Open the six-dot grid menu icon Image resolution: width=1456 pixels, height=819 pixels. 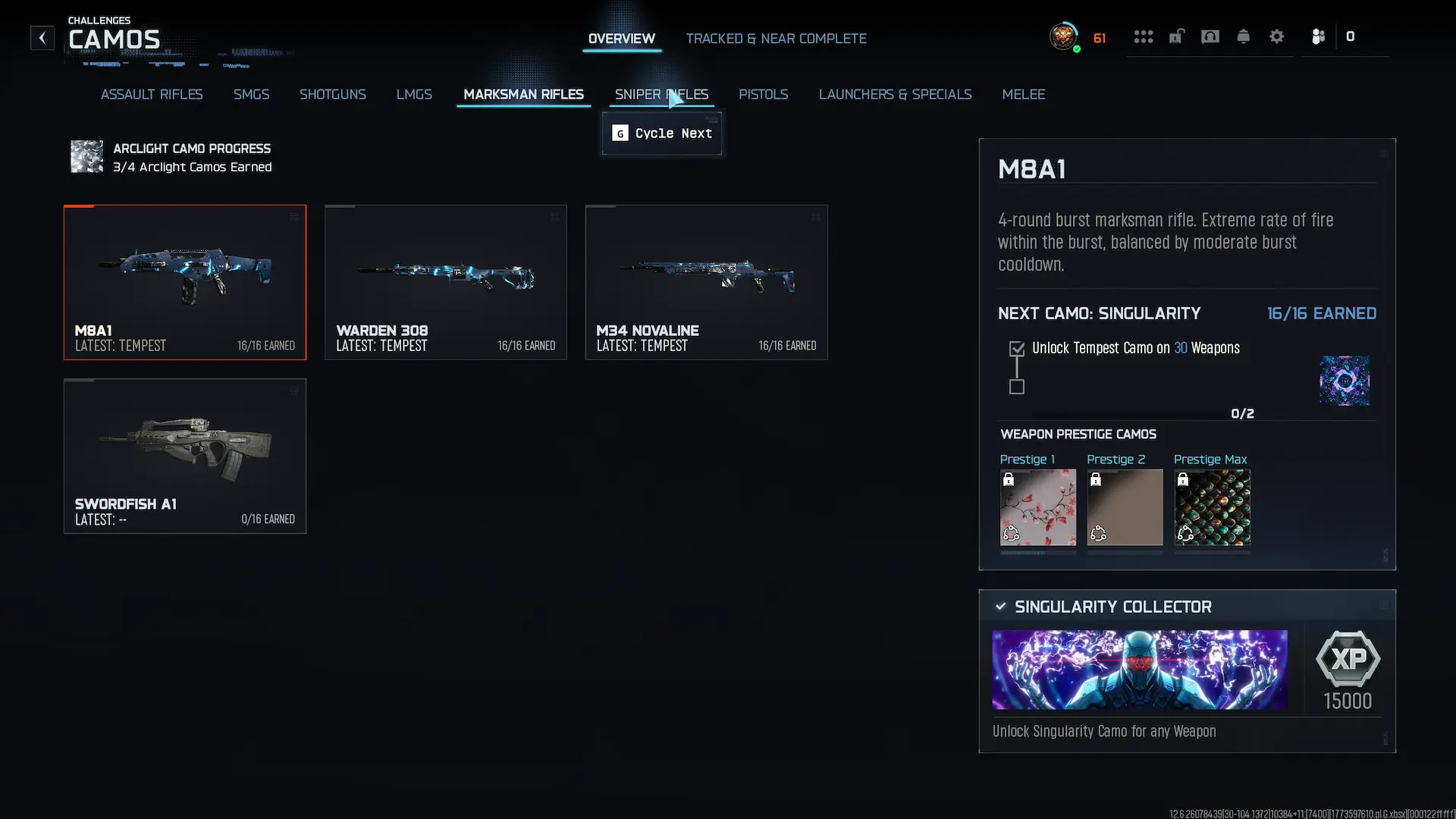[1143, 36]
